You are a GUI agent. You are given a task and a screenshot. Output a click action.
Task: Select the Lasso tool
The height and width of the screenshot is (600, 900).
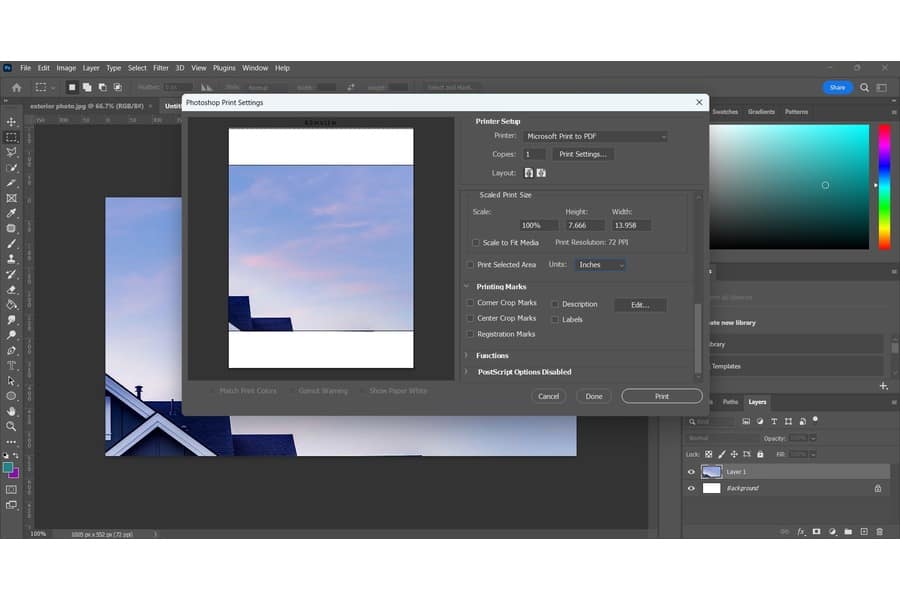11,152
